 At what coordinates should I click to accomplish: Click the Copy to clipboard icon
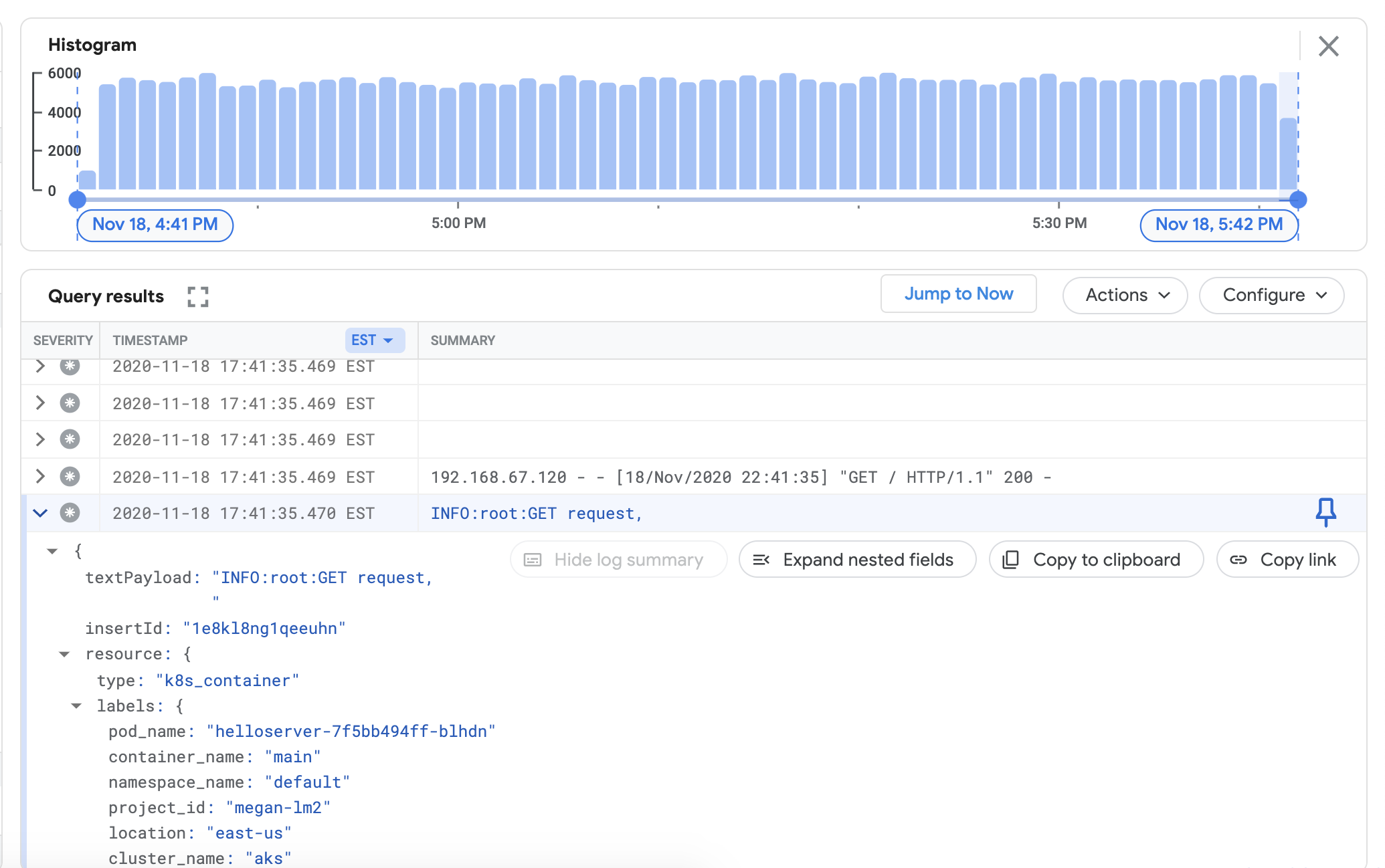click(1012, 558)
